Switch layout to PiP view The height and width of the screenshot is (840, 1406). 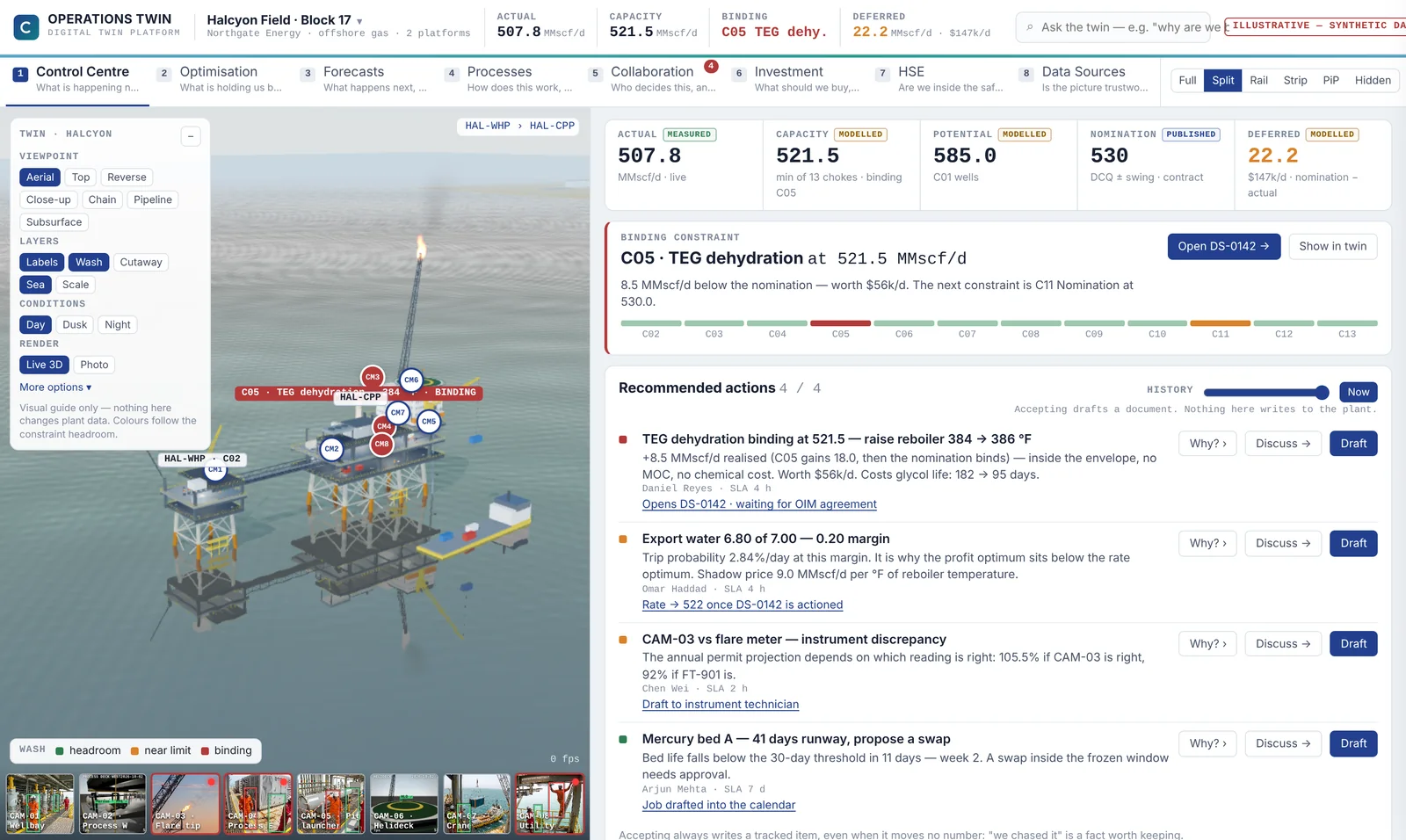tap(1330, 80)
